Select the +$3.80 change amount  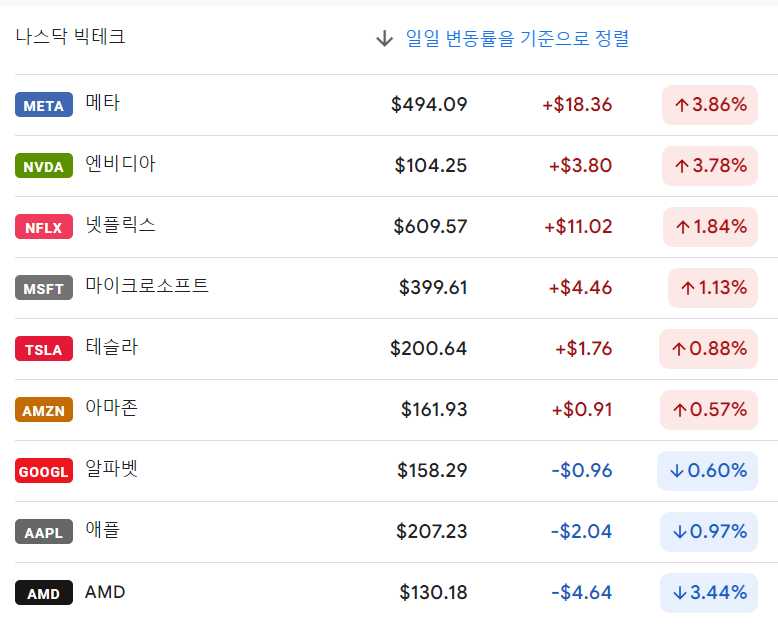point(580,166)
